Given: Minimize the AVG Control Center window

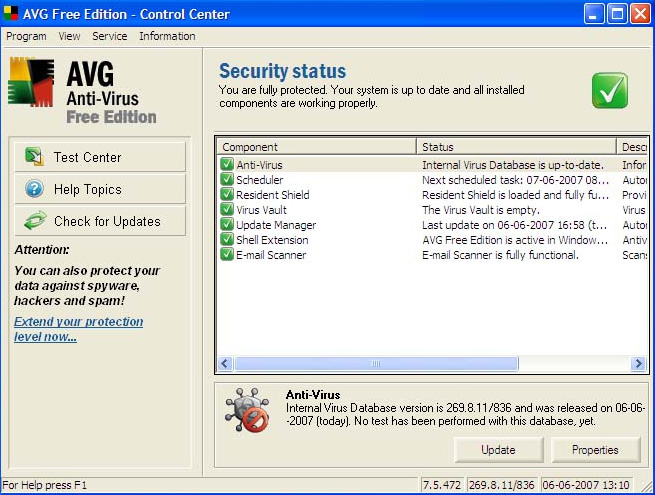Looking at the screenshot, I should pyautogui.click(x=594, y=14).
